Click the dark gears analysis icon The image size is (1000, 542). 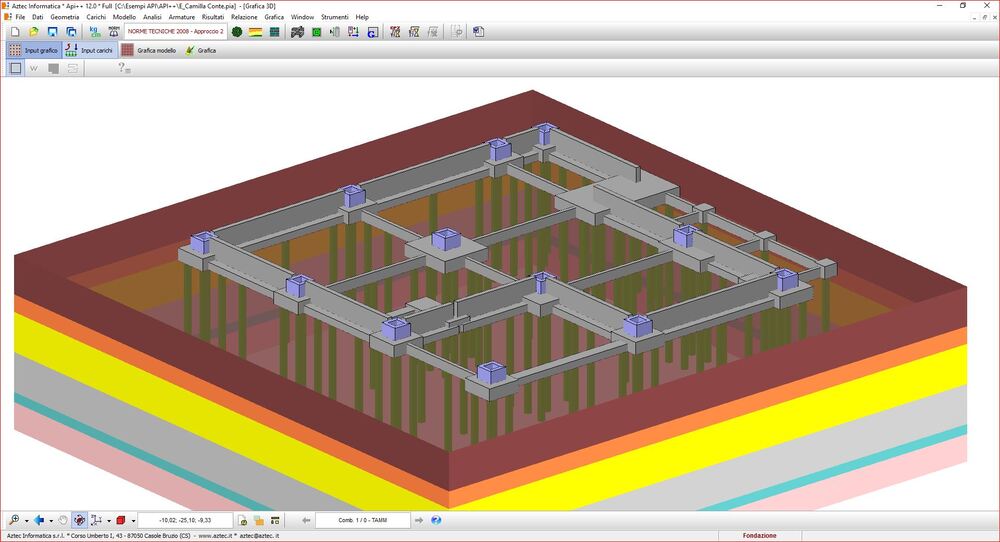pos(297,31)
